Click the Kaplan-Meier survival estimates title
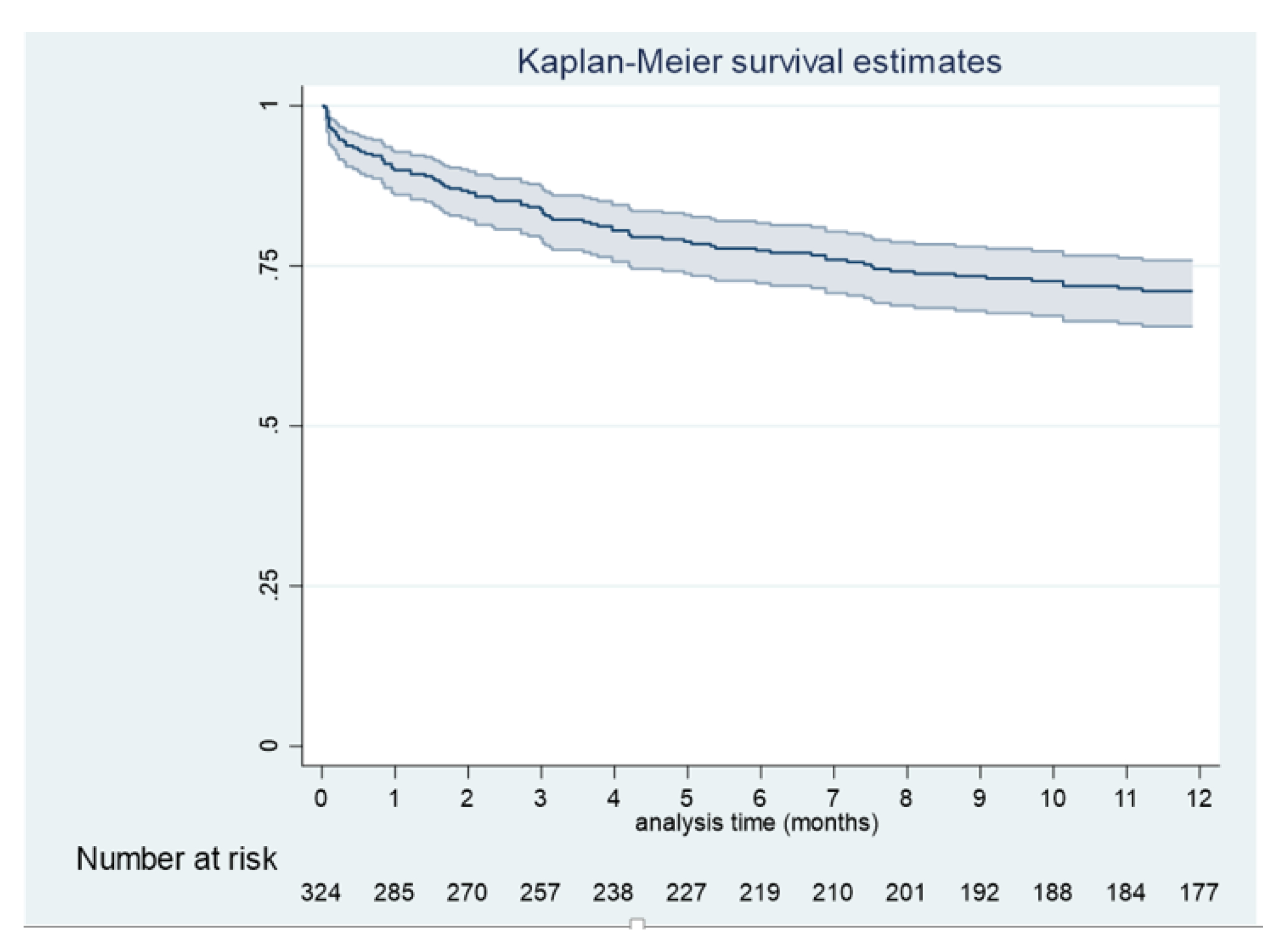This screenshot has width=1288, height=947. [759, 62]
